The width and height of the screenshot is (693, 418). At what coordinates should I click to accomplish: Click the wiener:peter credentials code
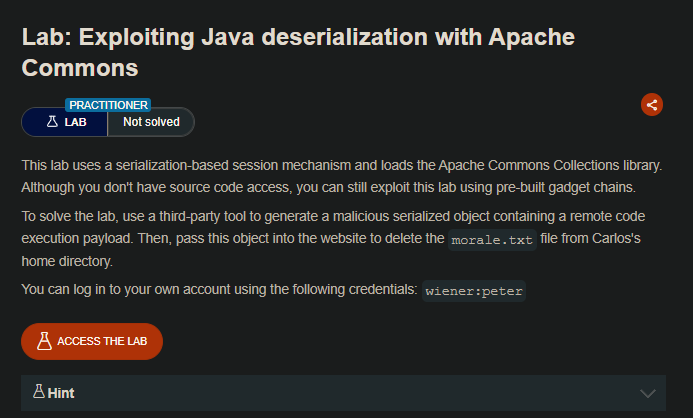click(x=474, y=292)
